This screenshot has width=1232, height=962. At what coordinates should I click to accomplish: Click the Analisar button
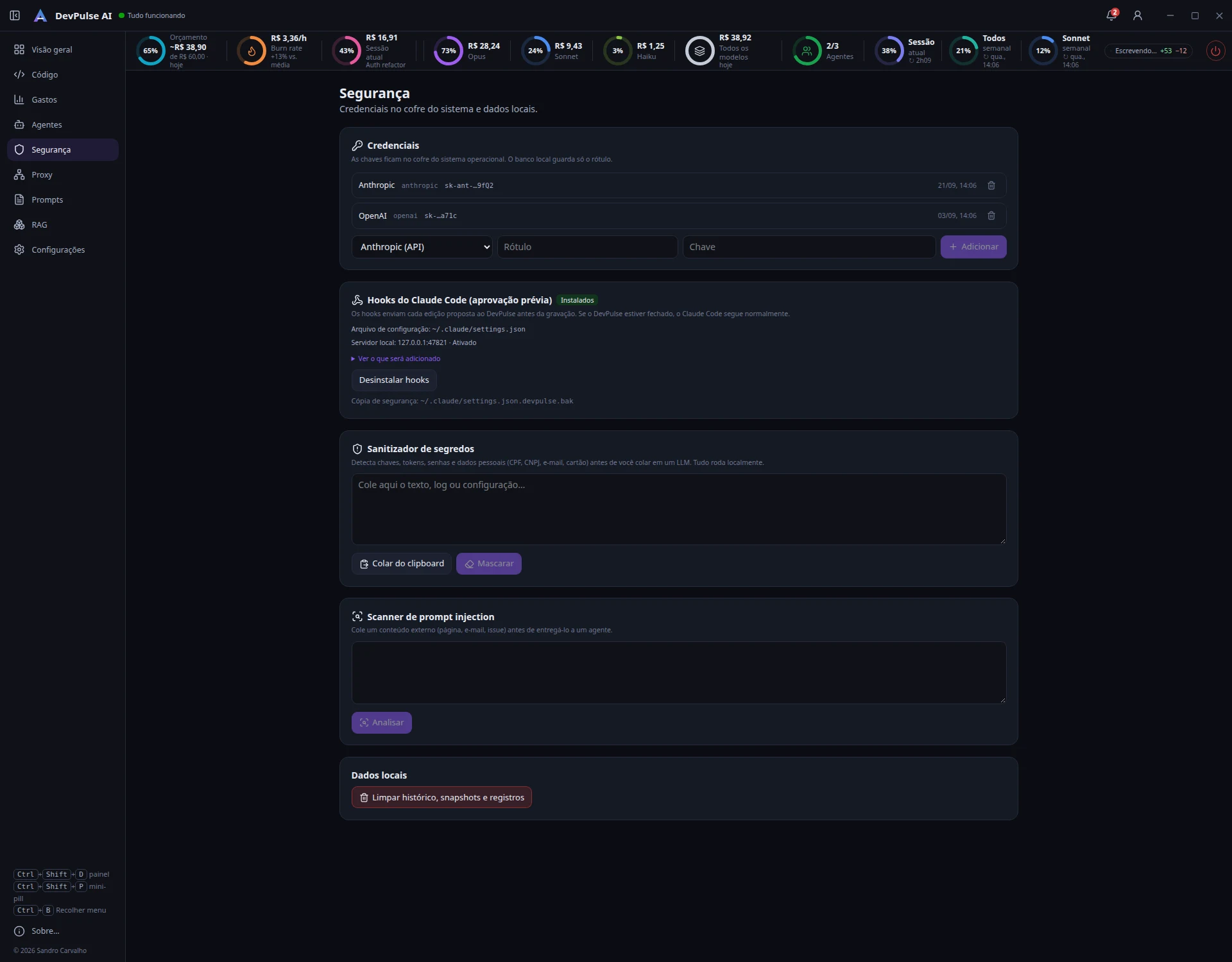click(382, 723)
